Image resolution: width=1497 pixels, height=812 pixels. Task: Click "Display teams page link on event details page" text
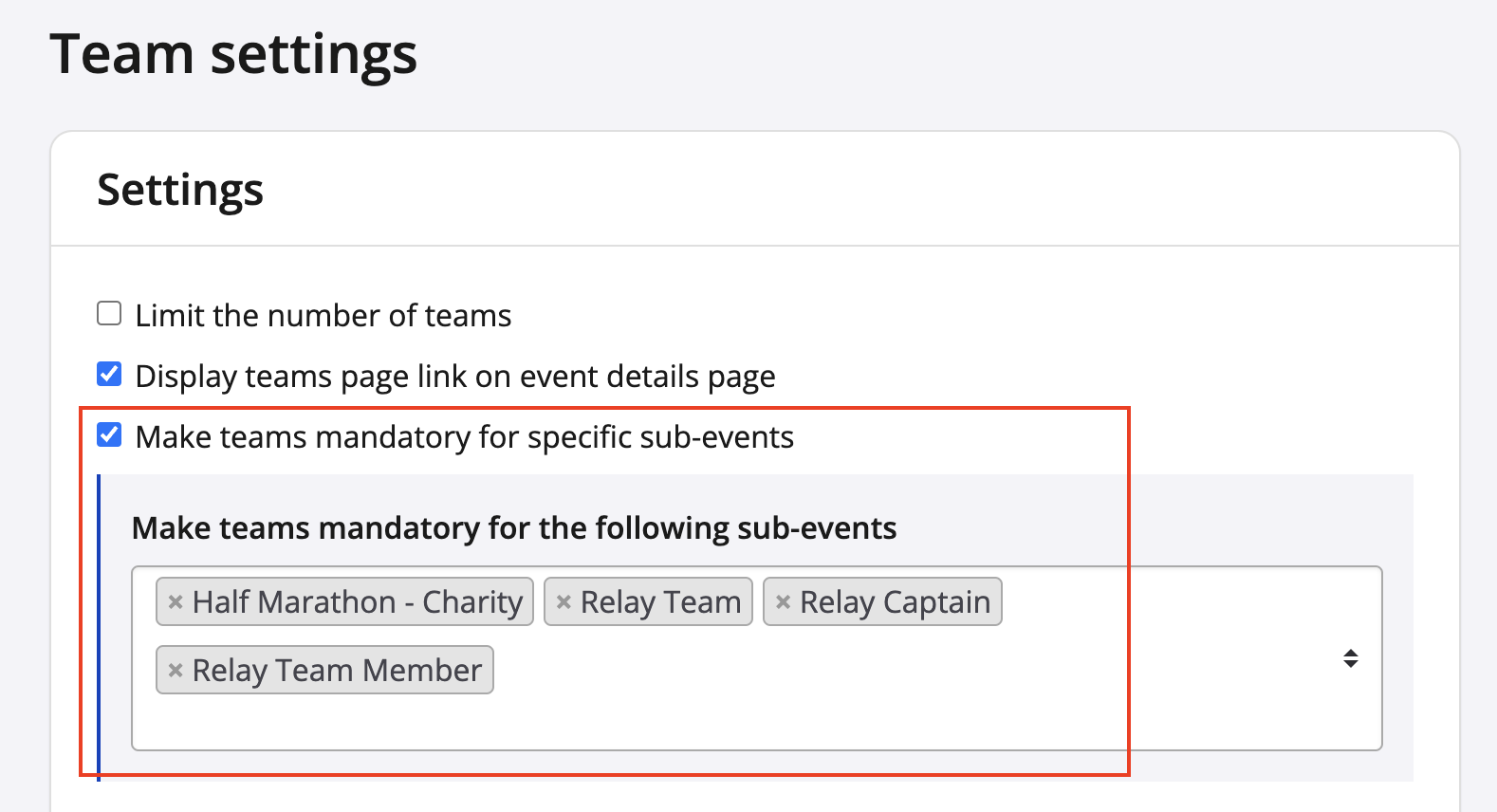tap(455, 377)
